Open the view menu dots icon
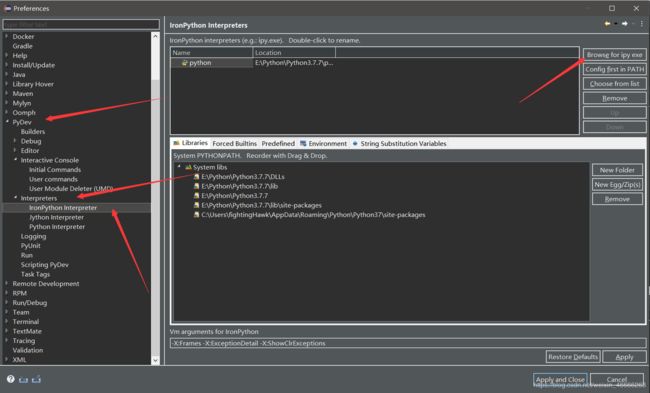The height and width of the screenshot is (393, 650). (642, 24)
